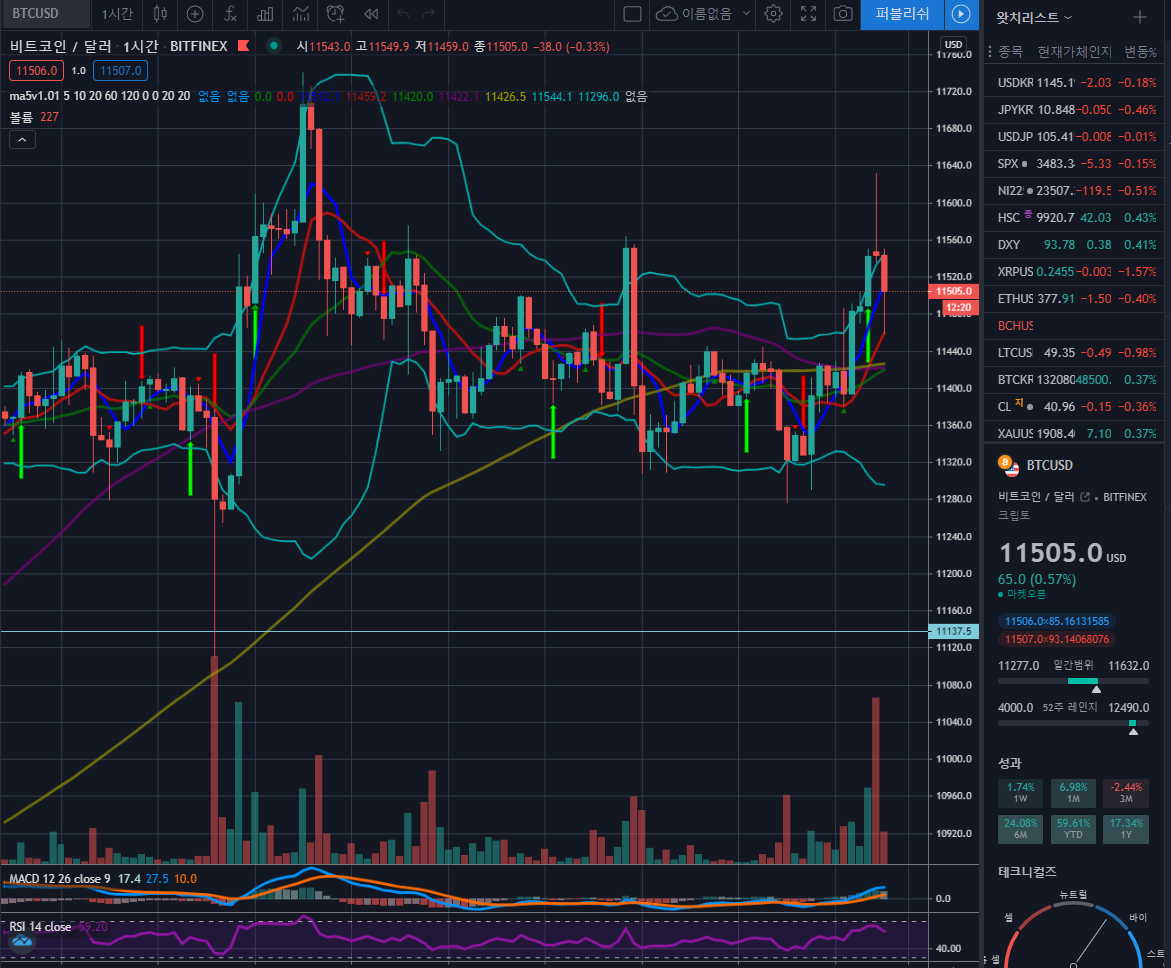Open the 1시간 interval selector
1171x968 pixels.
tap(117, 13)
